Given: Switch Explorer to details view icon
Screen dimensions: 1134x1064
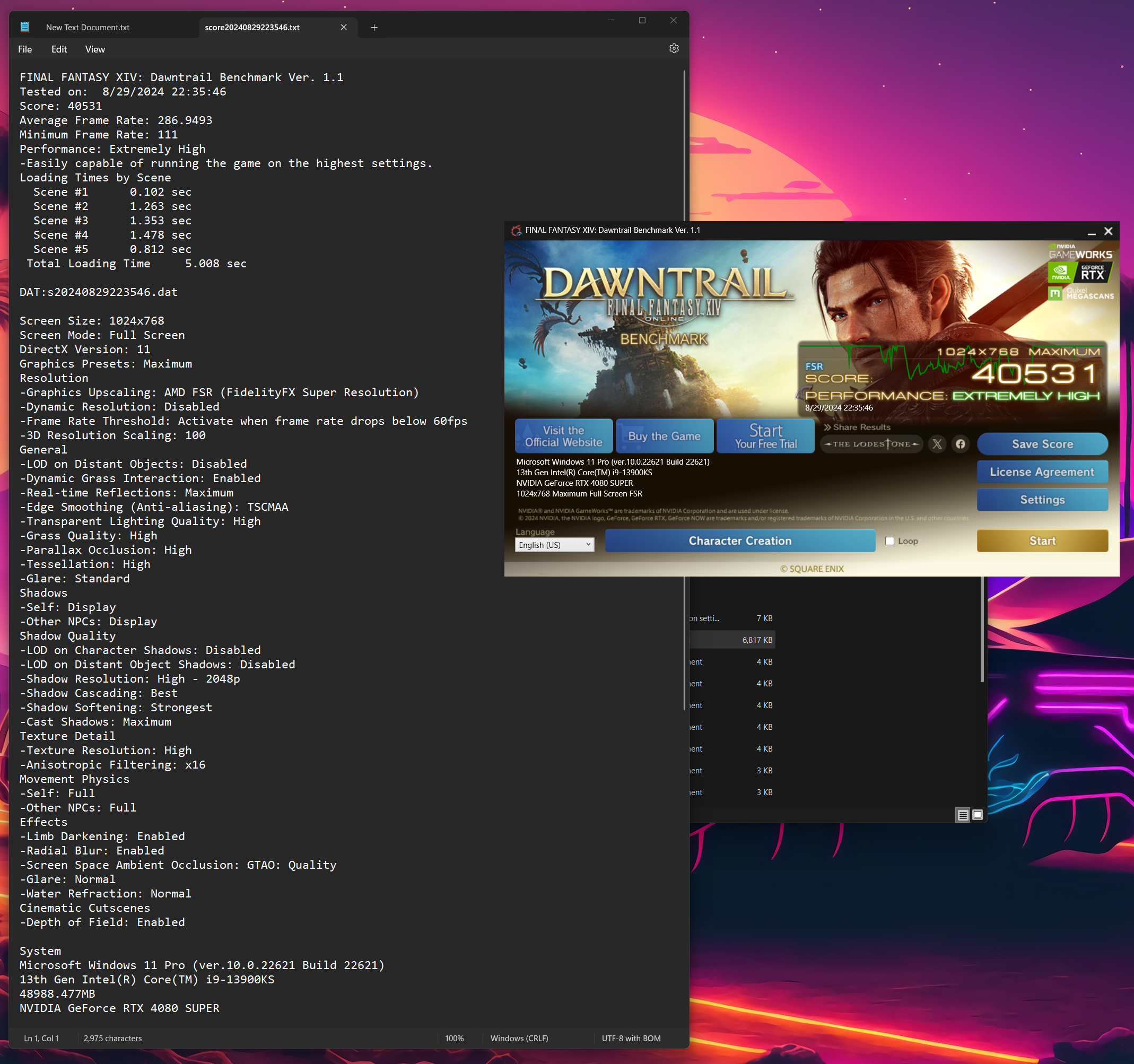Looking at the screenshot, I should [963, 815].
